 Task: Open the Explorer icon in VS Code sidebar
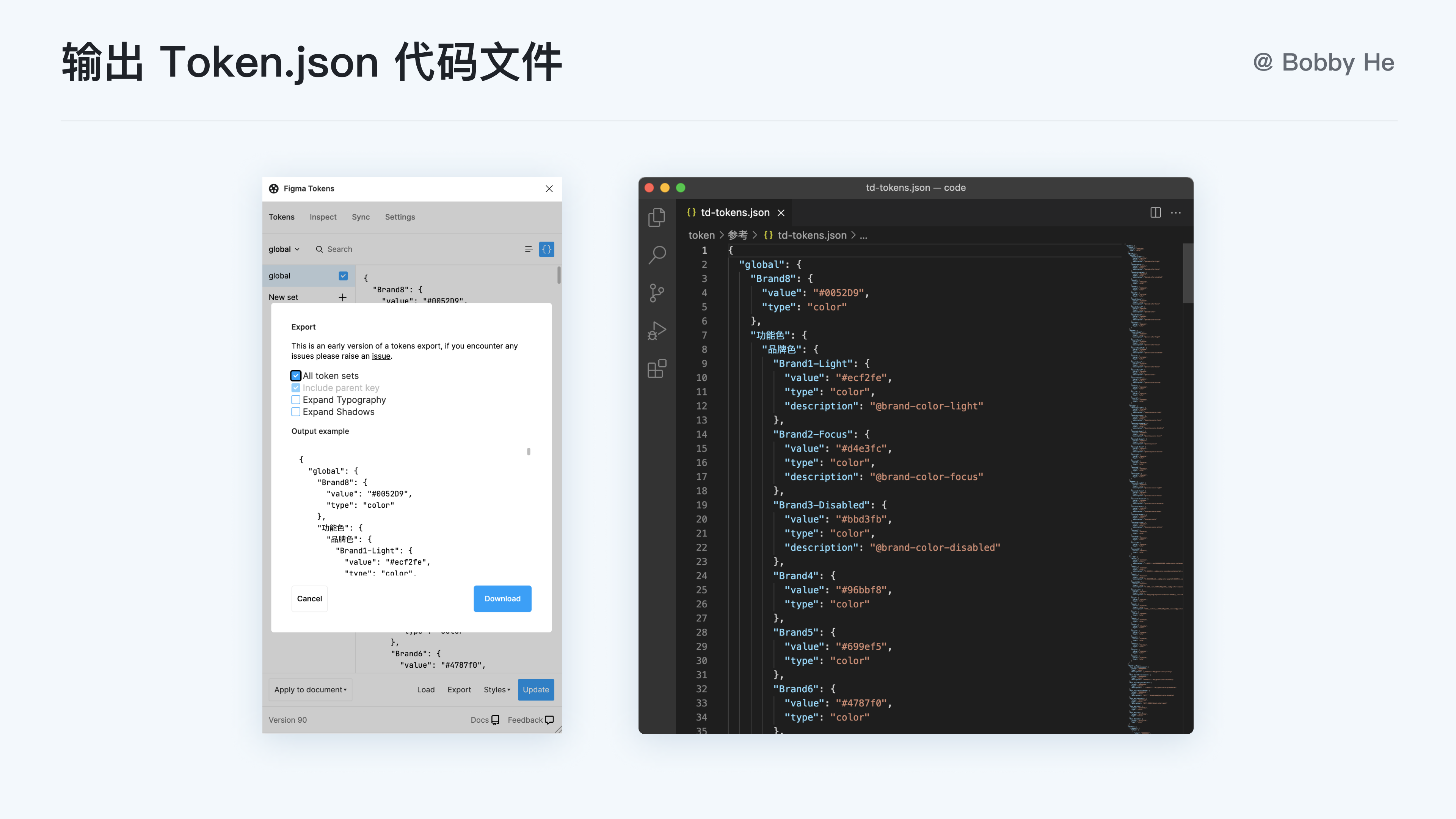656,217
